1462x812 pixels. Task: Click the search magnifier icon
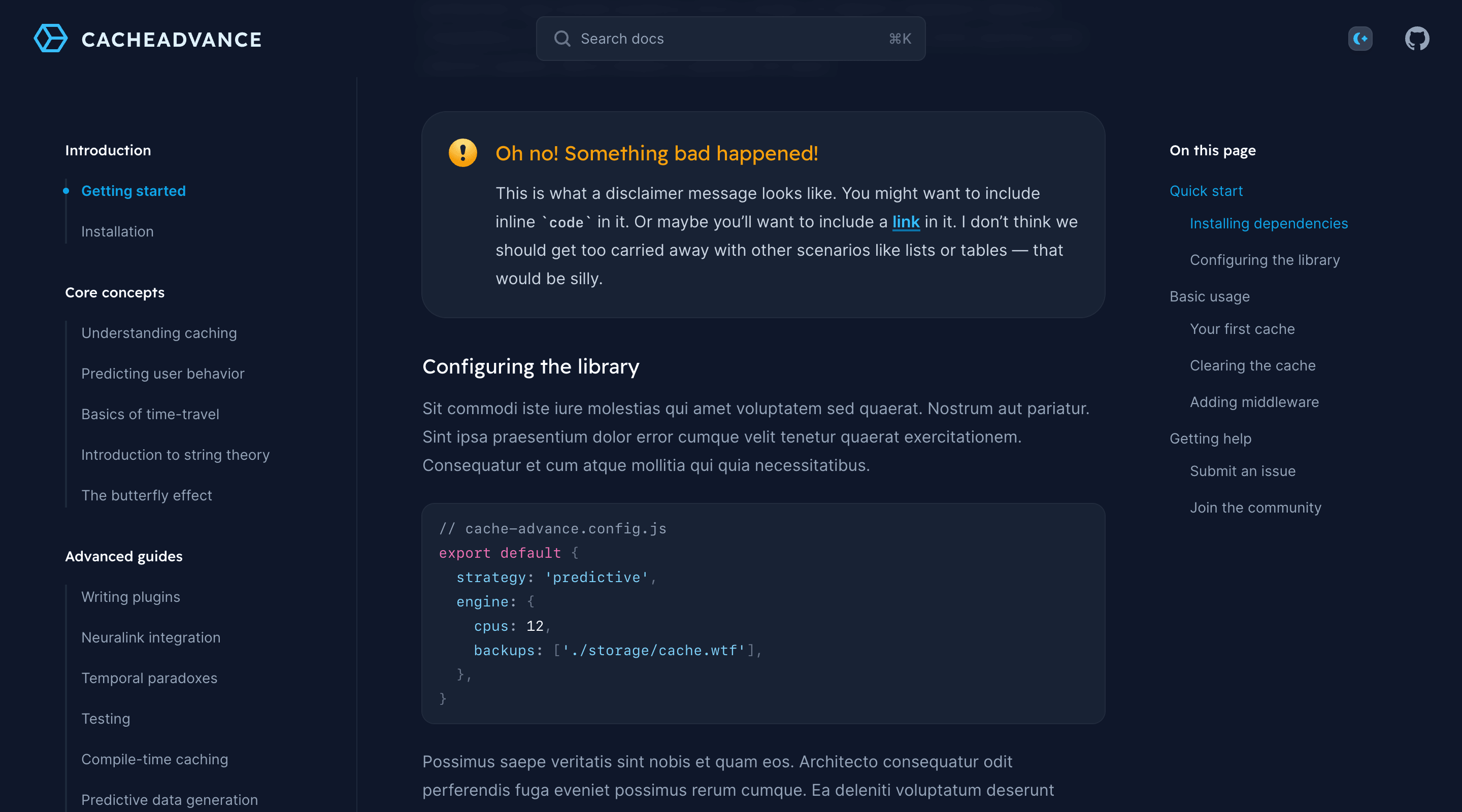[562, 38]
